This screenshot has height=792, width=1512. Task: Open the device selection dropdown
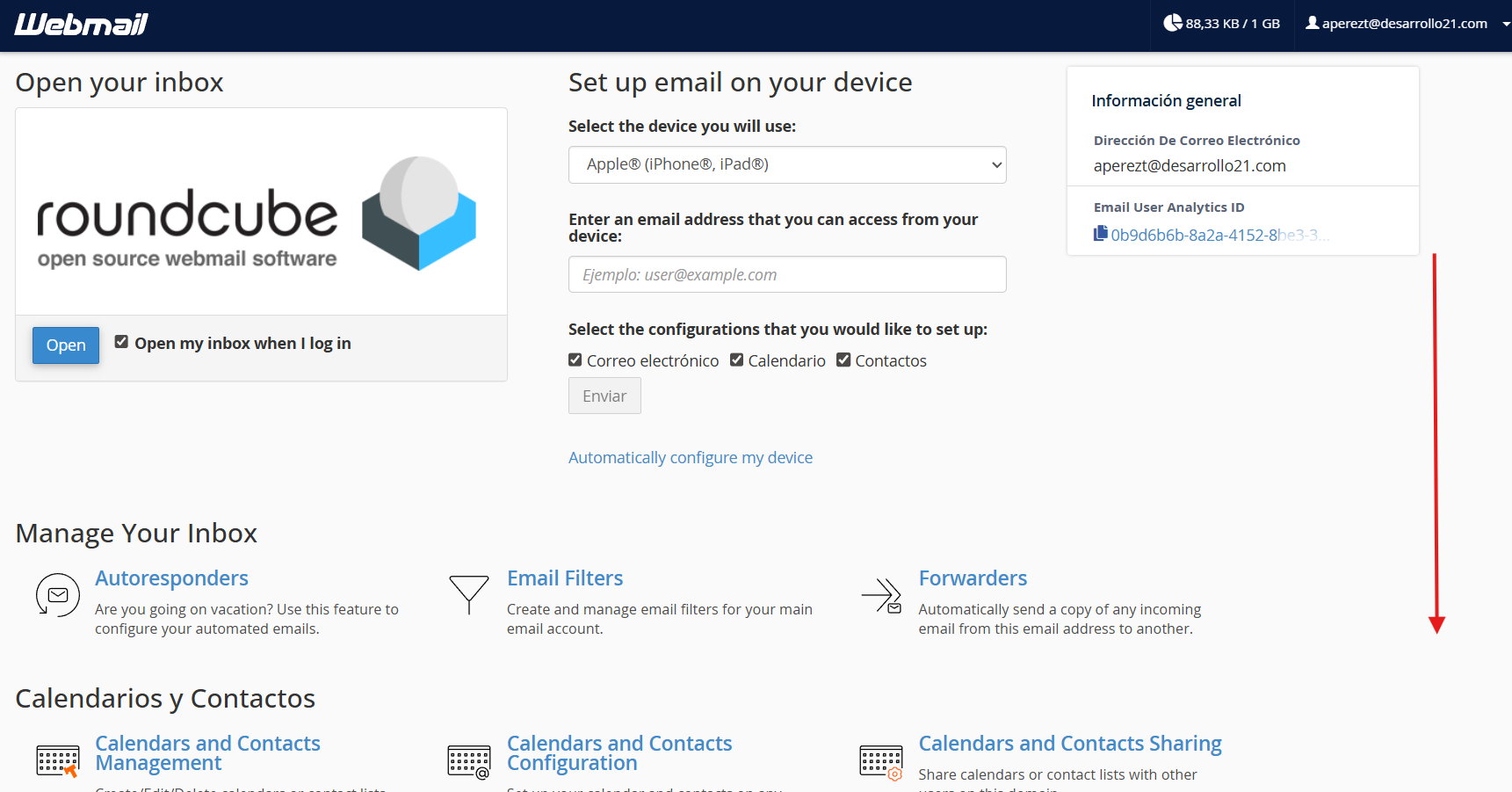787,164
